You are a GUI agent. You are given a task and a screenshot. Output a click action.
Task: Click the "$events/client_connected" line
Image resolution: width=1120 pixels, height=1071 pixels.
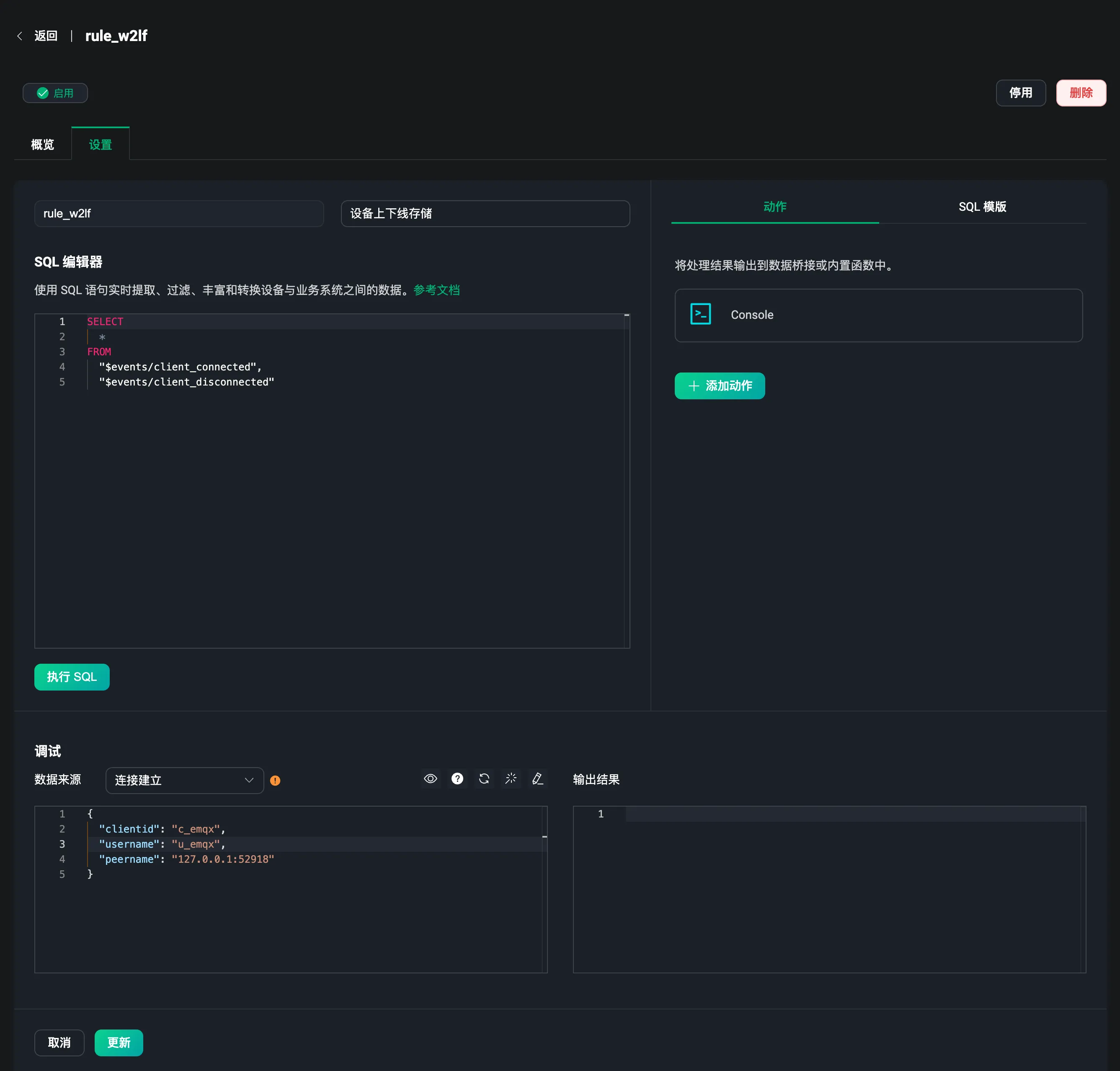(180, 367)
